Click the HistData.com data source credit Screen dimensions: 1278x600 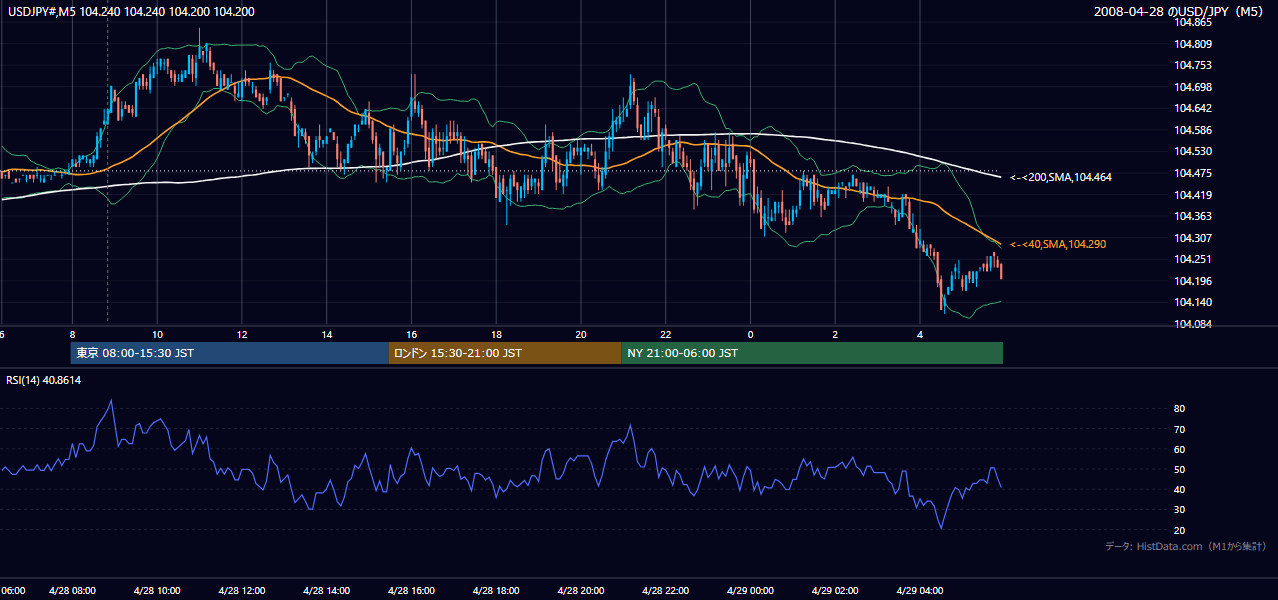1186,546
